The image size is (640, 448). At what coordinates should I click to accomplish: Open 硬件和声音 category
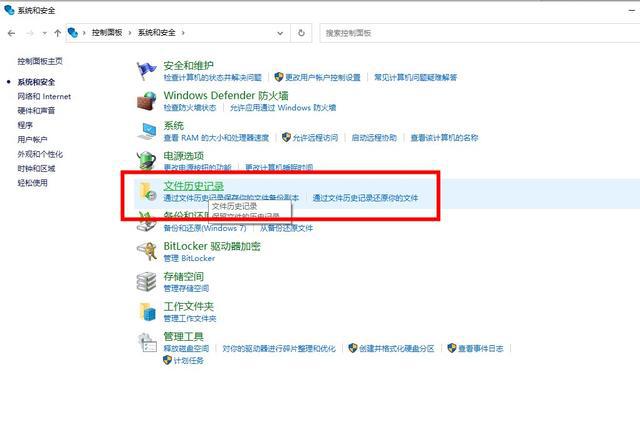coord(36,111)
